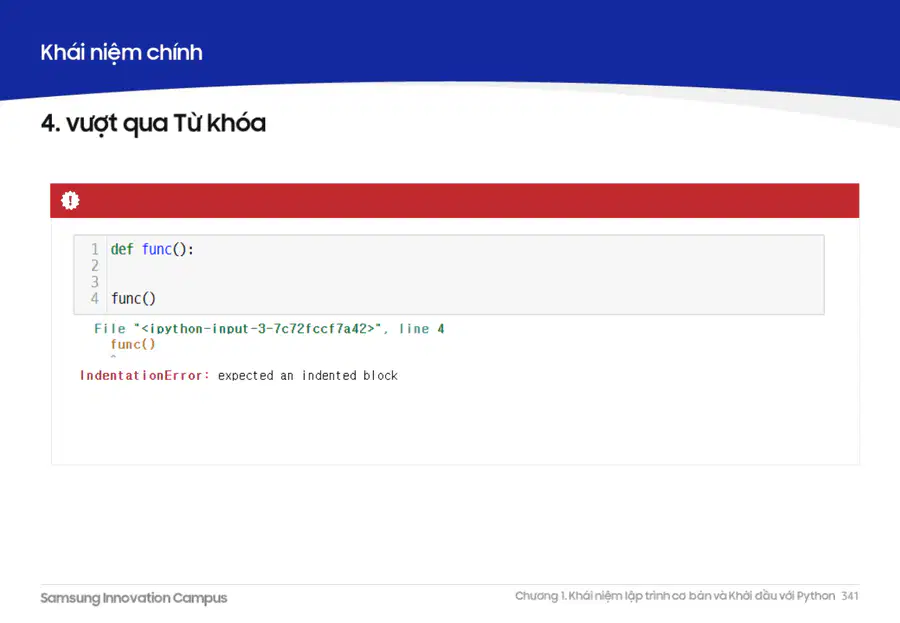Click the 'func()' call on line 4
Image resolution: width=900 pixels, height=623 pixels.
pyautogui.click(x=133, y=299)
